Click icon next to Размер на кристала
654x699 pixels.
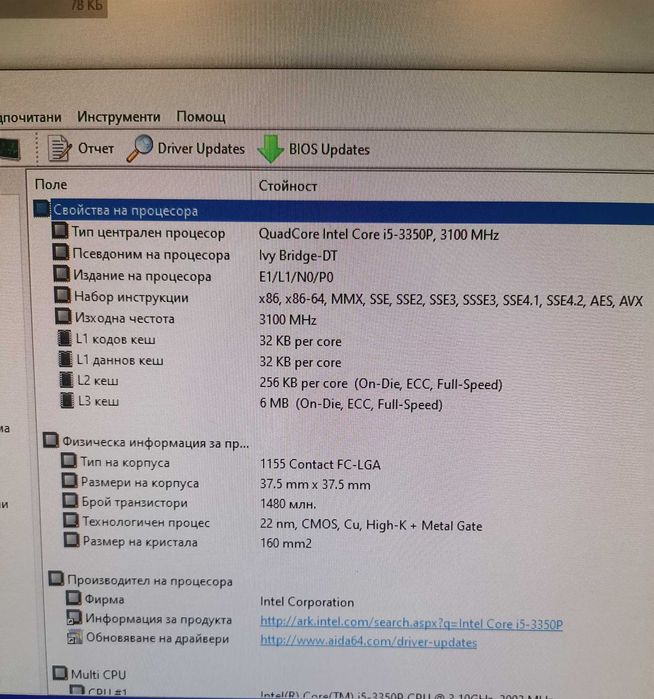click(x=72, y=540)
